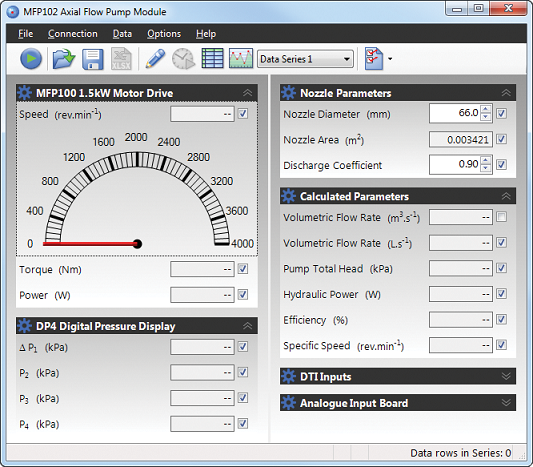
Task: Export to Excel with XLSX icon
Action: (x=121, y=59)
